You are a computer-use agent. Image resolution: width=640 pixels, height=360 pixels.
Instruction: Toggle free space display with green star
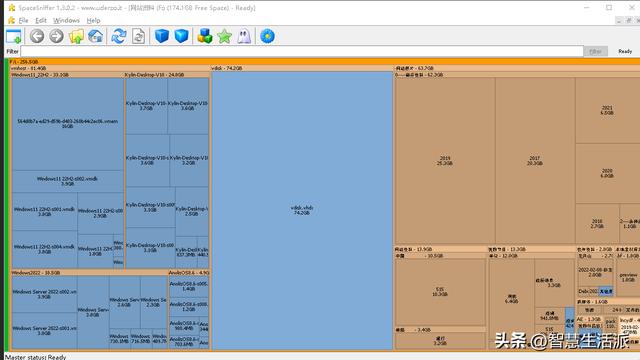(224, 36)
